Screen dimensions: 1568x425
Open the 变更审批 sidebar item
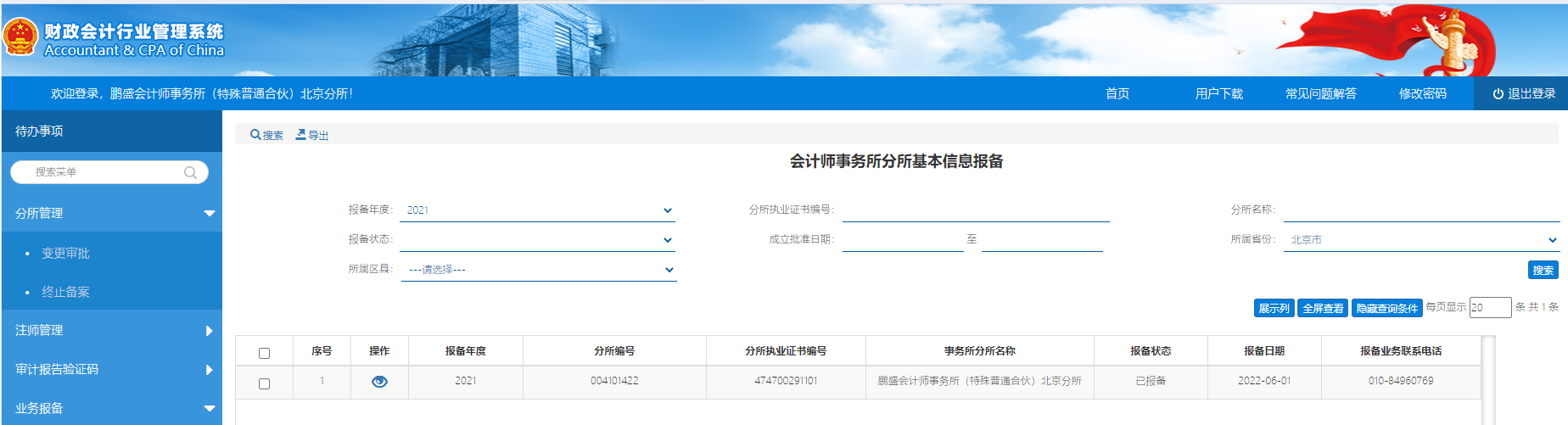pos(65,254)
